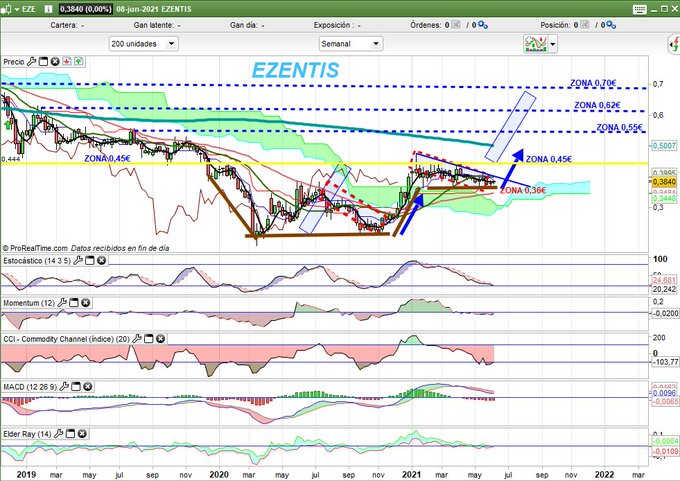
Task: Click the Cartera field in the status row
Action: 68,25
